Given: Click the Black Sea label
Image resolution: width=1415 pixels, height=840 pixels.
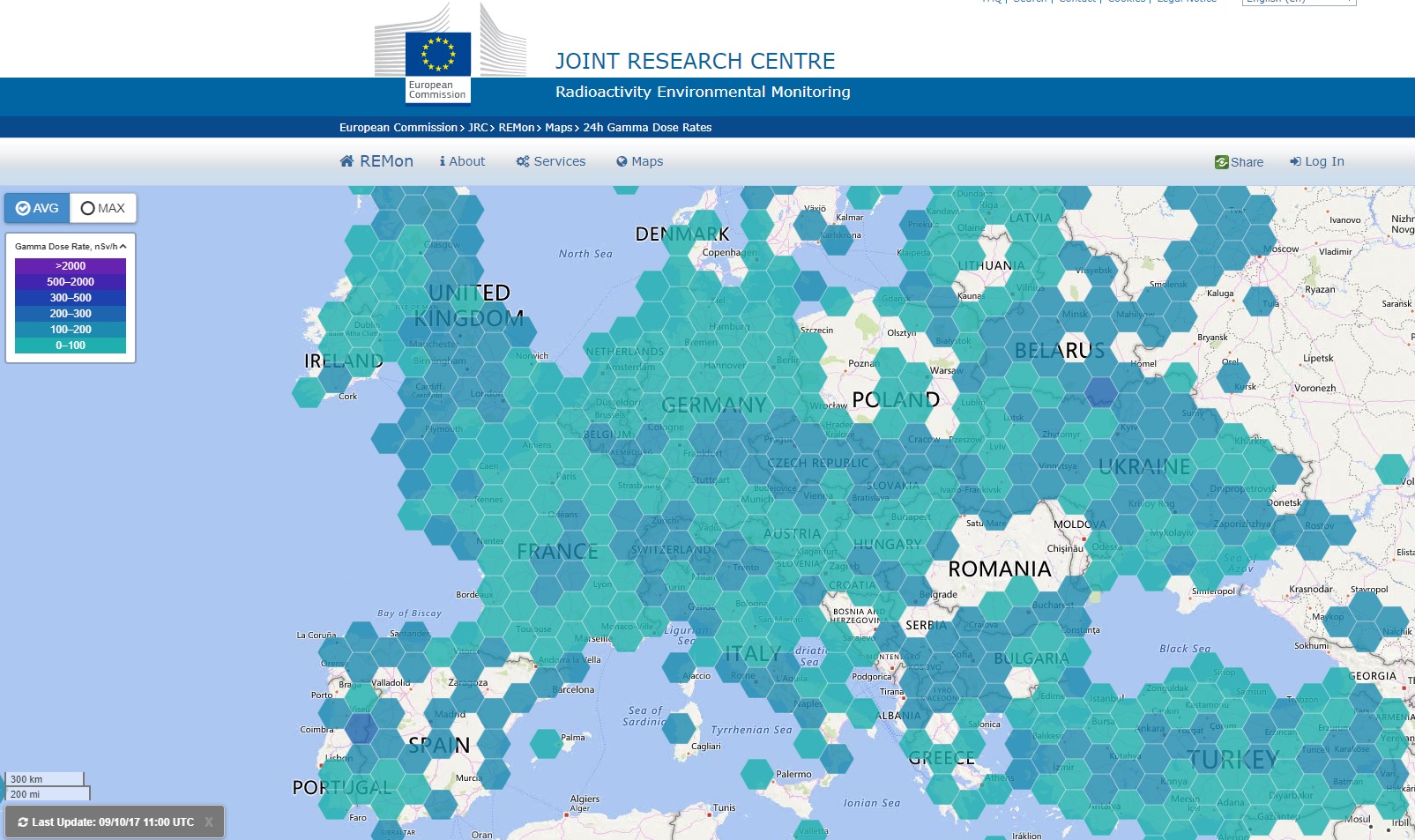Looking at the screenshot, I should click(1185, 649).
